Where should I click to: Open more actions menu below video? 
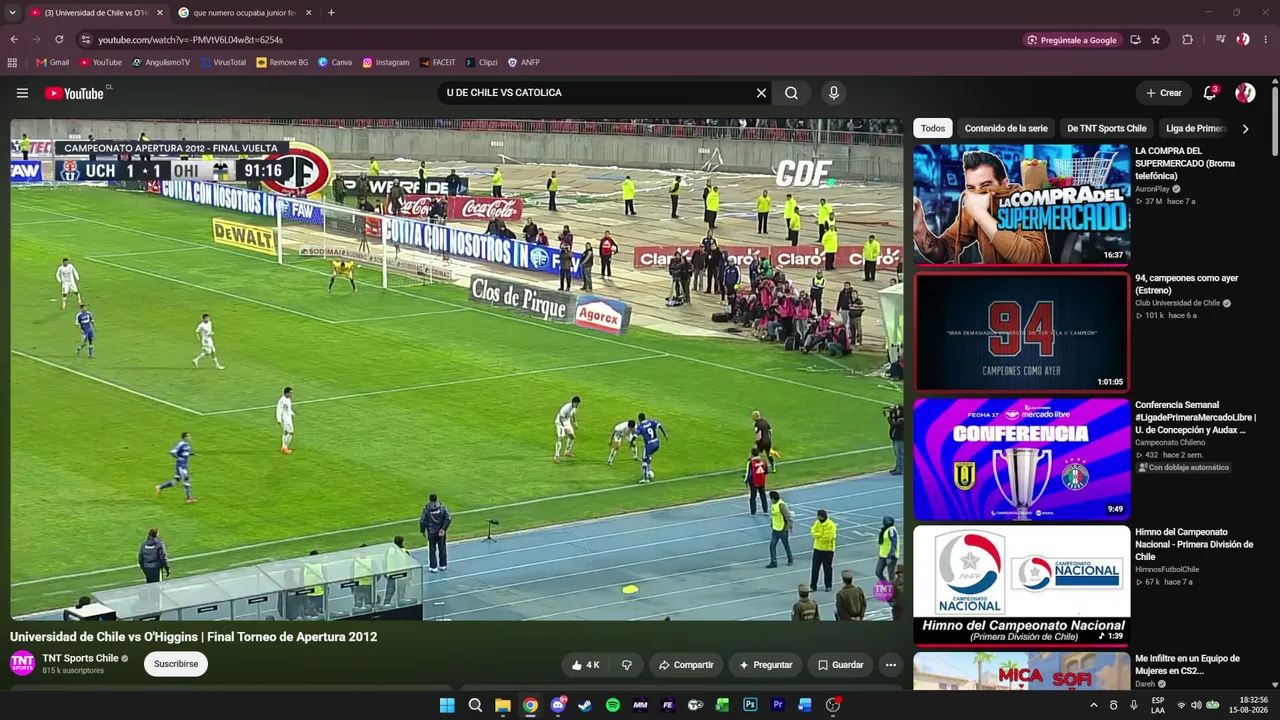point(890,665)
